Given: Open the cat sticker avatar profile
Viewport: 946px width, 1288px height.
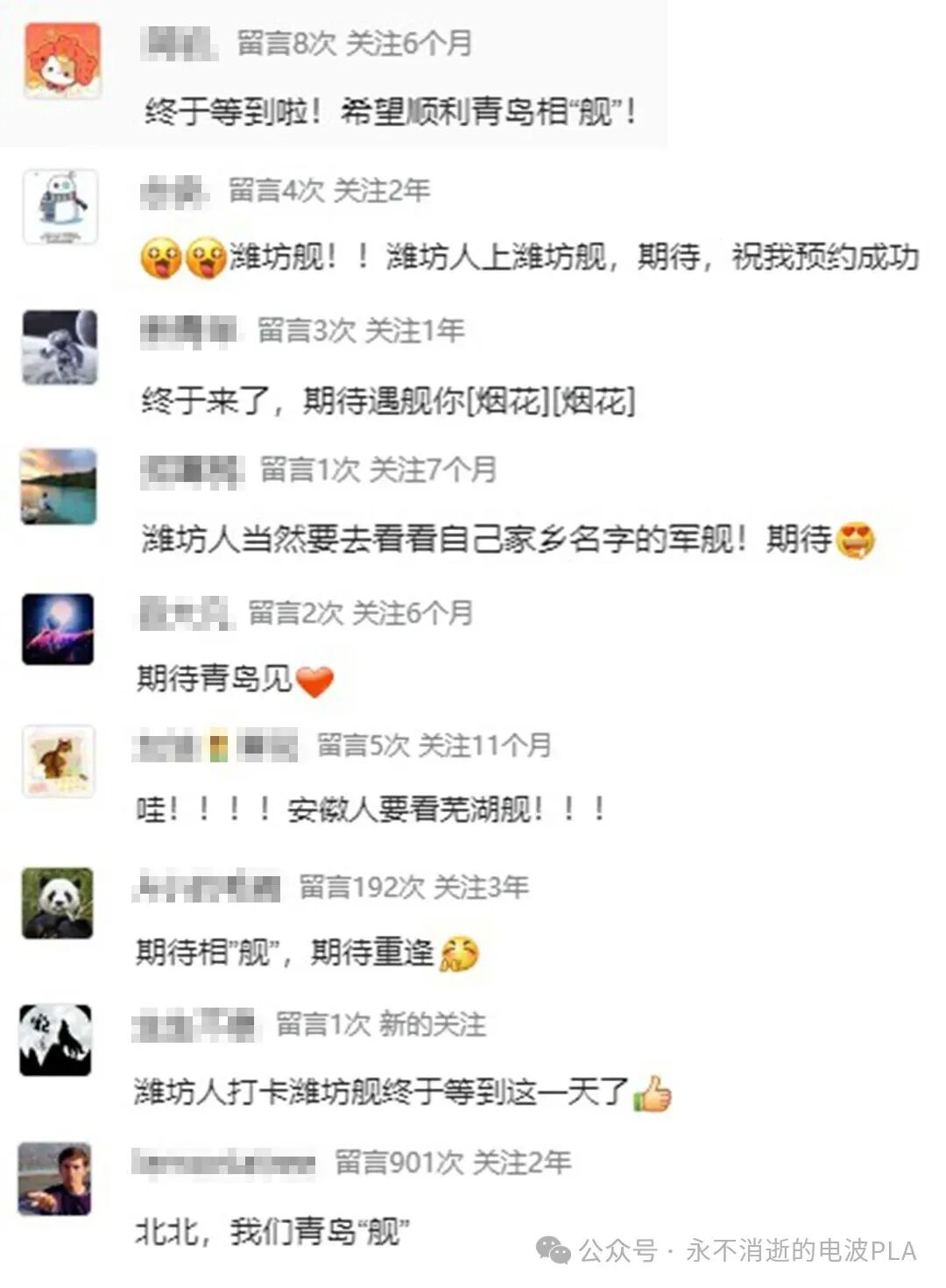Looking at the screenshot, I should pyautogui.click(x=59, y=761).
